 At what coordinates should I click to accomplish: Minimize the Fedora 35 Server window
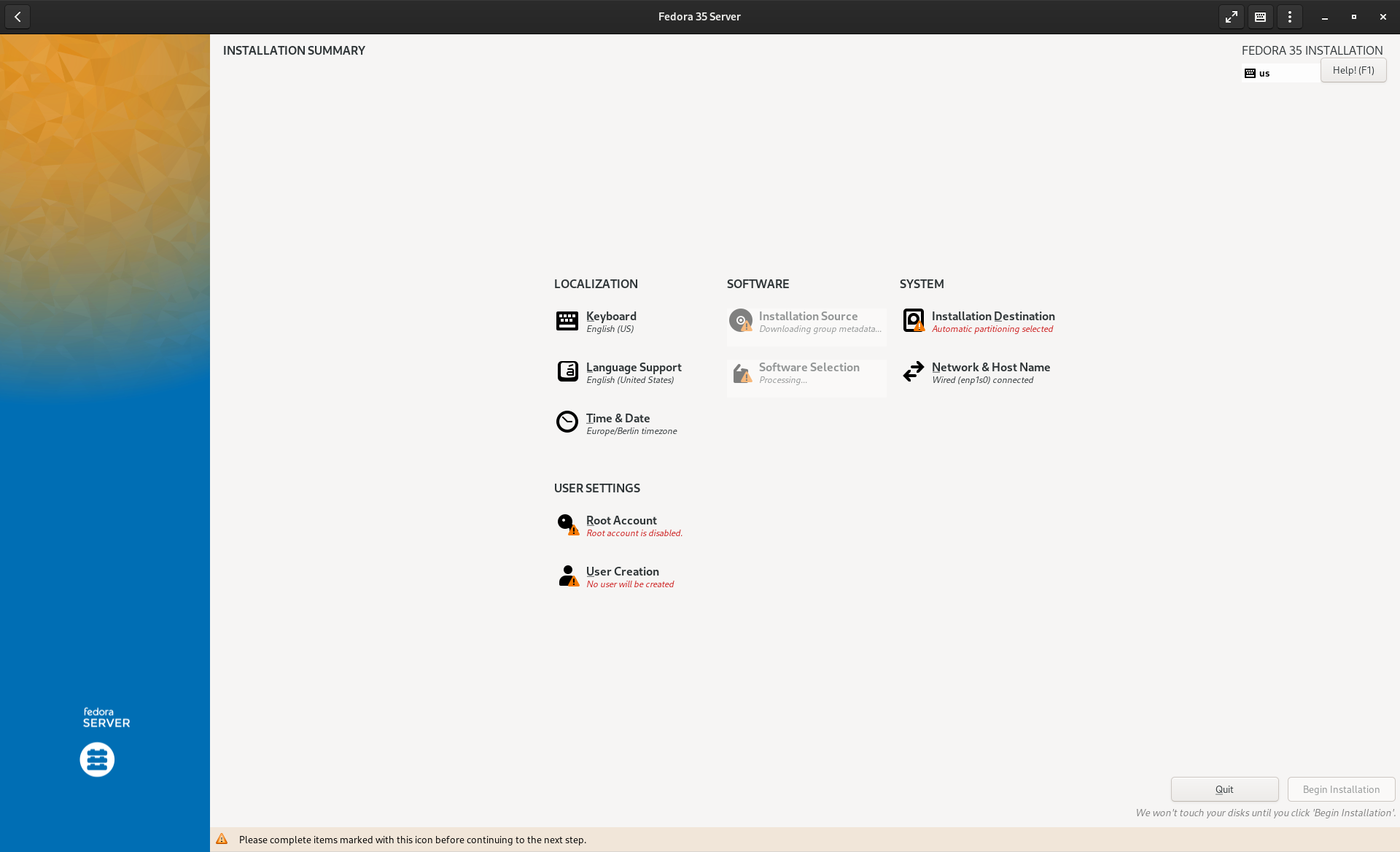pos(1325,17)
